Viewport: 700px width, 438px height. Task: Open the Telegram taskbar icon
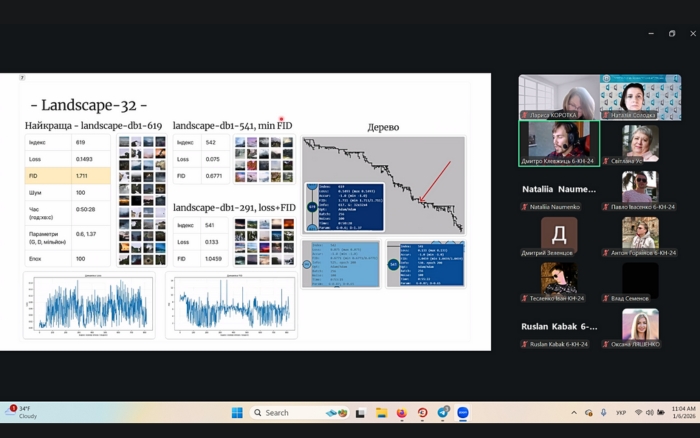(443, 412)
